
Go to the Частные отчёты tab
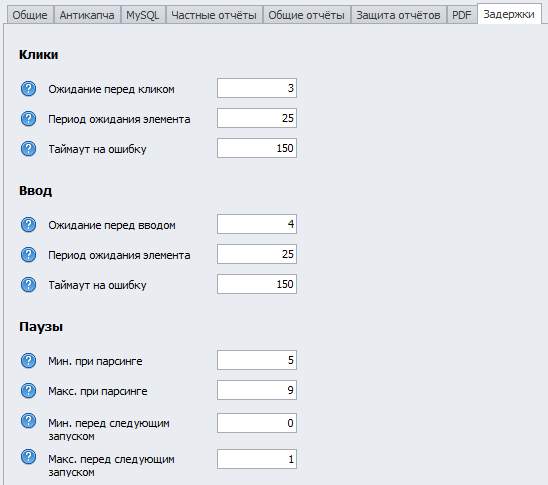(214, 15)
